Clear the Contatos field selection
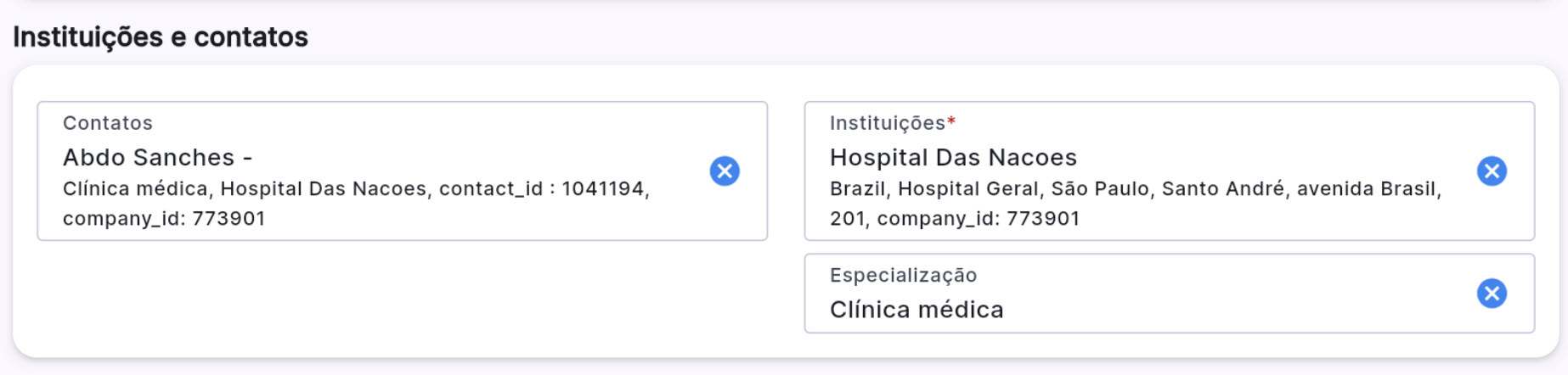The width and height of the screenshot is (1568, 375). click(725, 171)
